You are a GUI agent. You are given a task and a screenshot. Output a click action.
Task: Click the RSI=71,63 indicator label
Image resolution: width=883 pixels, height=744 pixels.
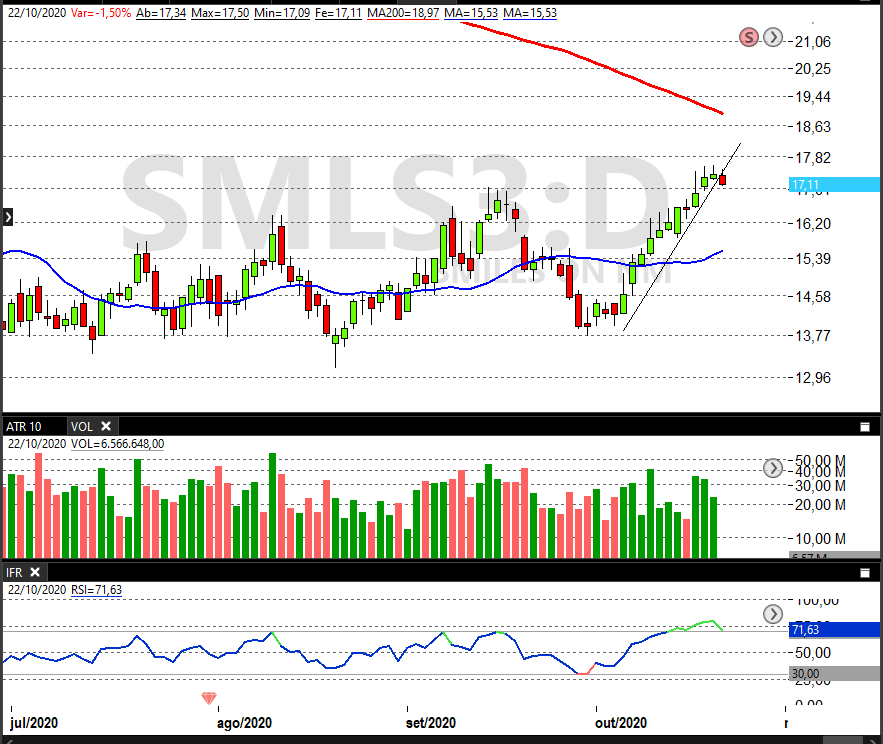[x=96, y=590]
